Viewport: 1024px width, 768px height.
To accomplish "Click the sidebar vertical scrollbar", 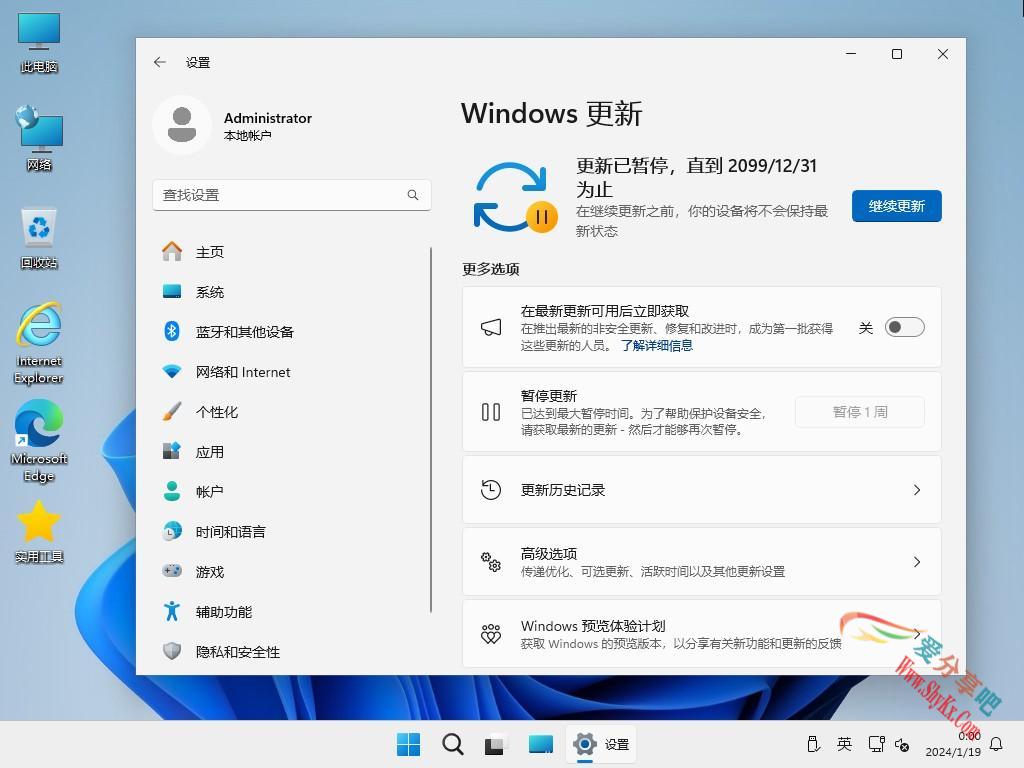I will point(431,430).
